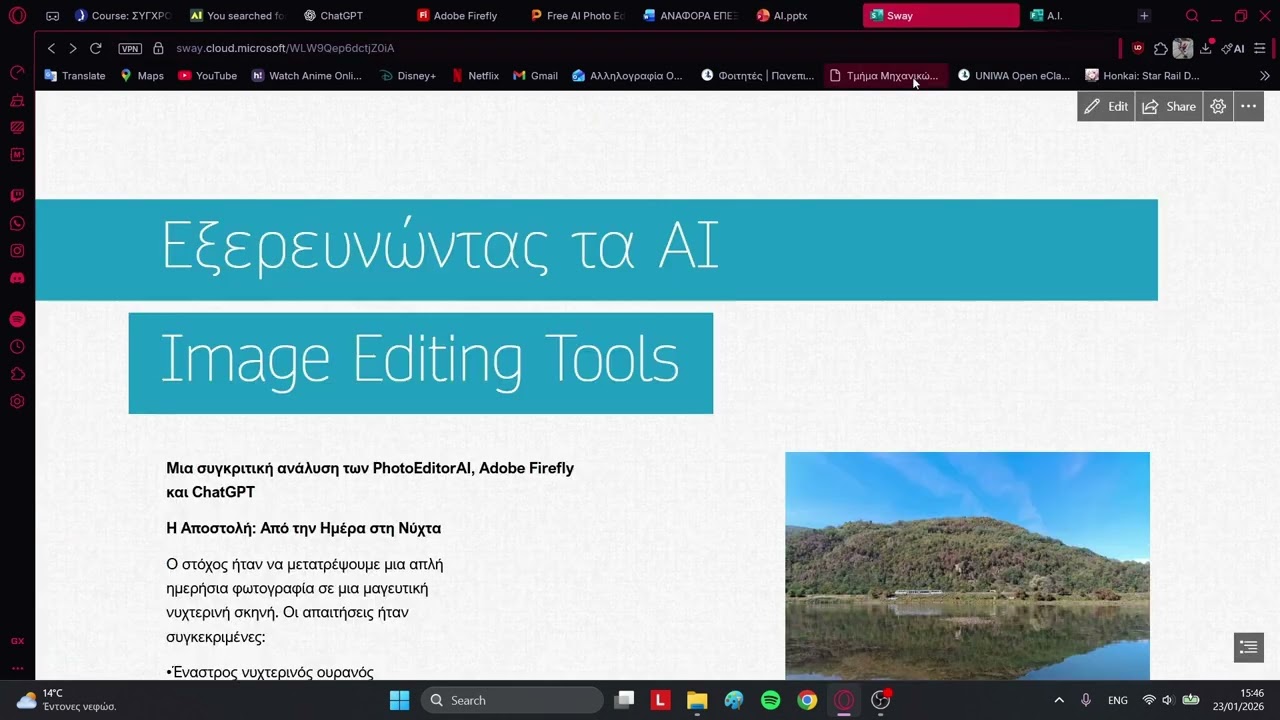Open Google Chrome from the taskbar

[807, 700]
